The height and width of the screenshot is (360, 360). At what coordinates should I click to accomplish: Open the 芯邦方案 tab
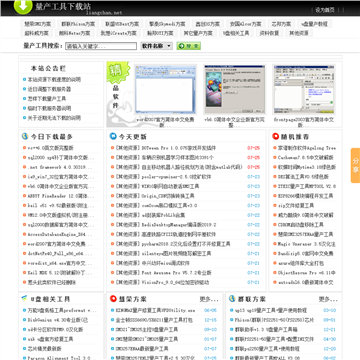[x=281, y=24]
